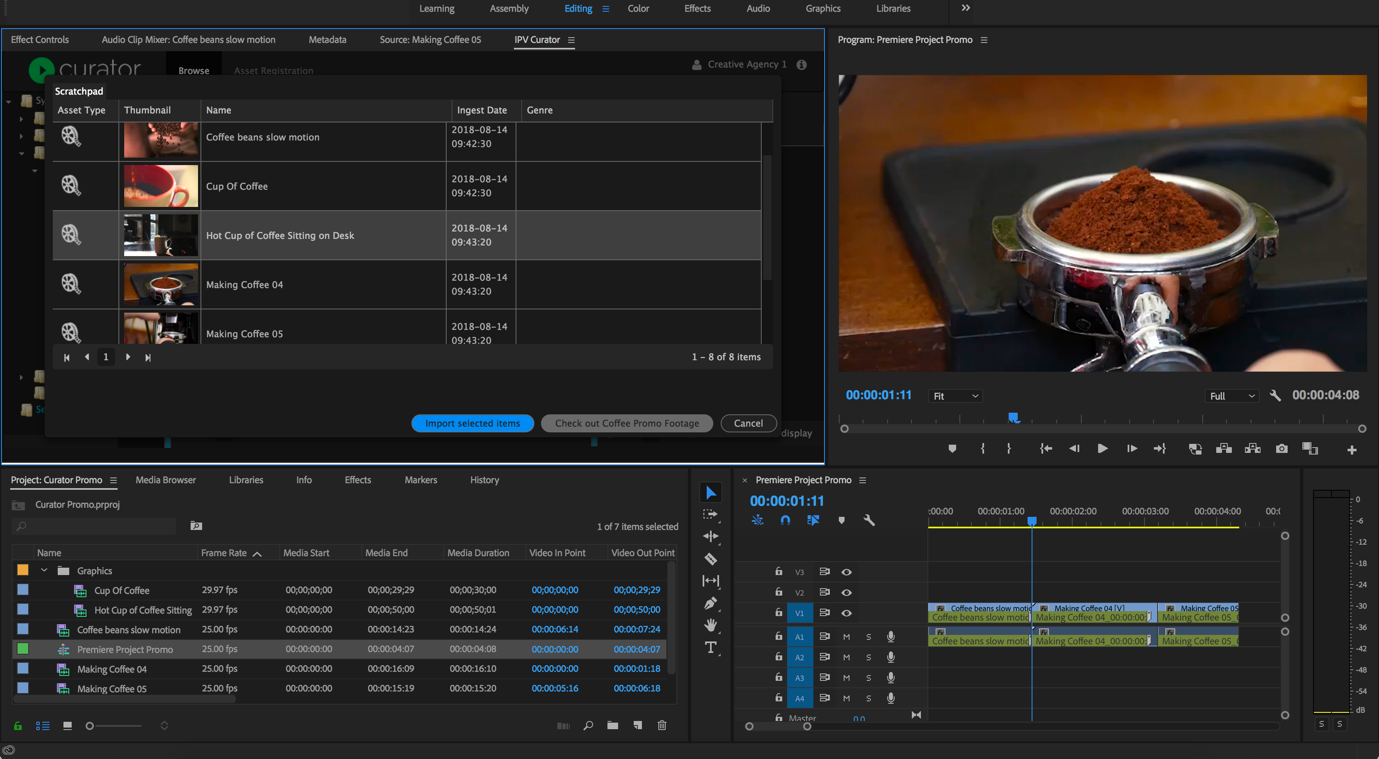This screenshot has width=1379, height=759.
Task: Switch Project panel to icon view
Action: [67, 726]
